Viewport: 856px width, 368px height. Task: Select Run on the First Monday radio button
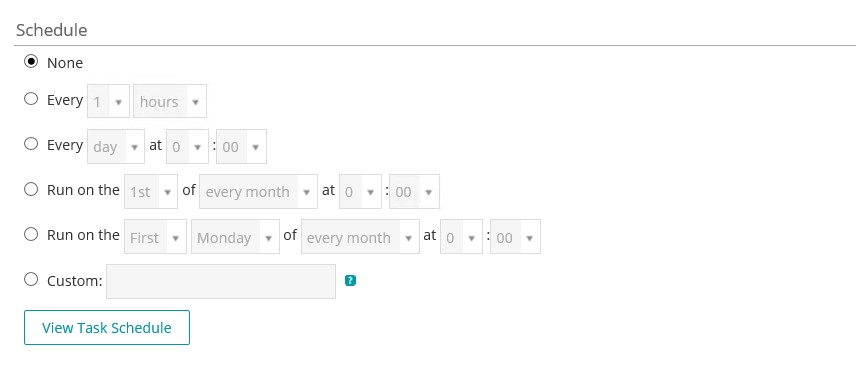[31, 234]
